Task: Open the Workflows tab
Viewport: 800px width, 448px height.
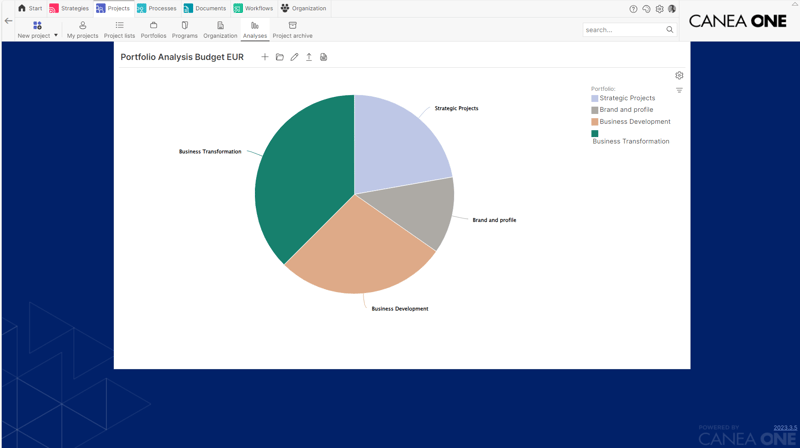Action: coord(253,8)
